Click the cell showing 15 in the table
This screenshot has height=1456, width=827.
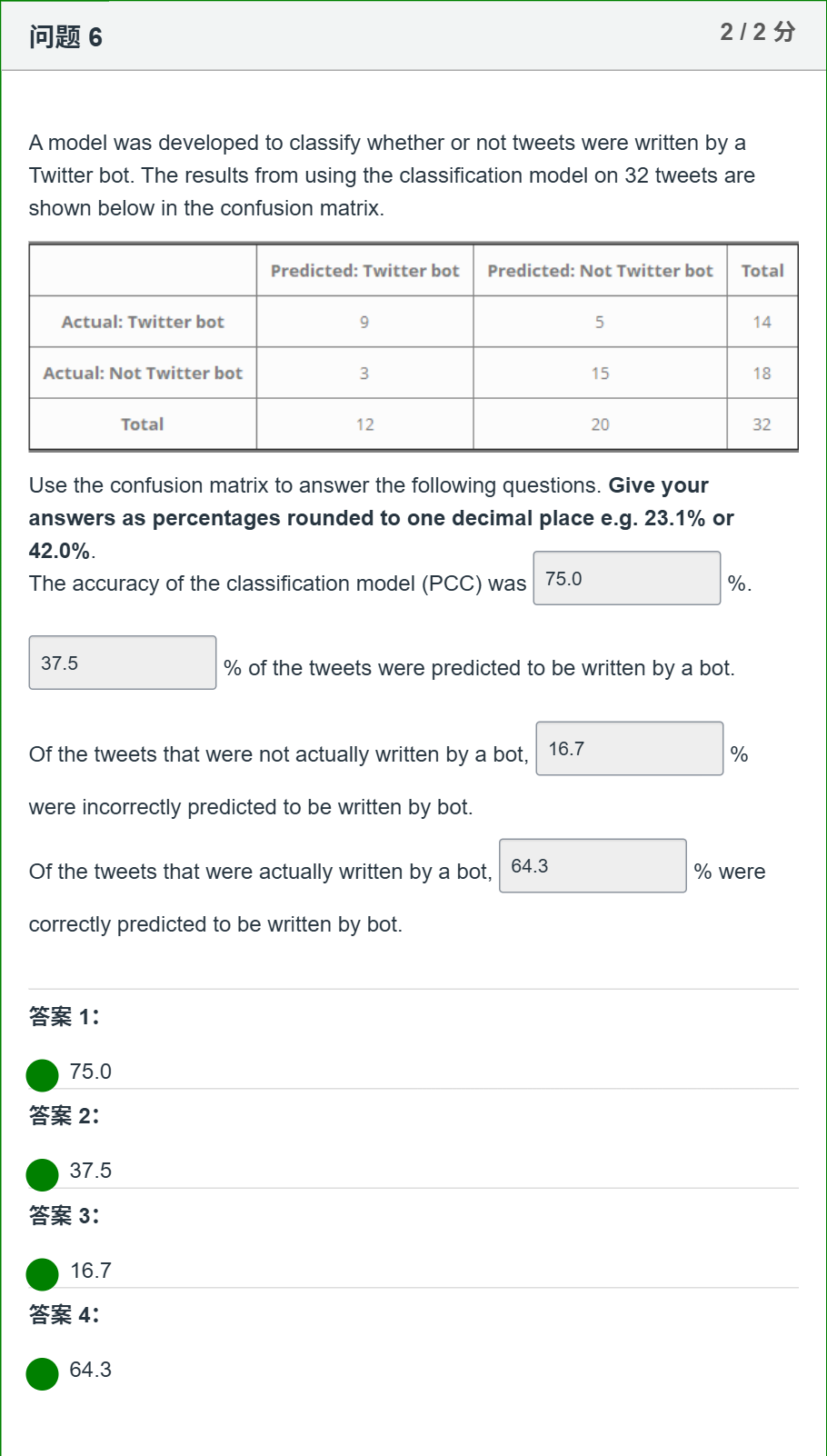click(600, 373)
